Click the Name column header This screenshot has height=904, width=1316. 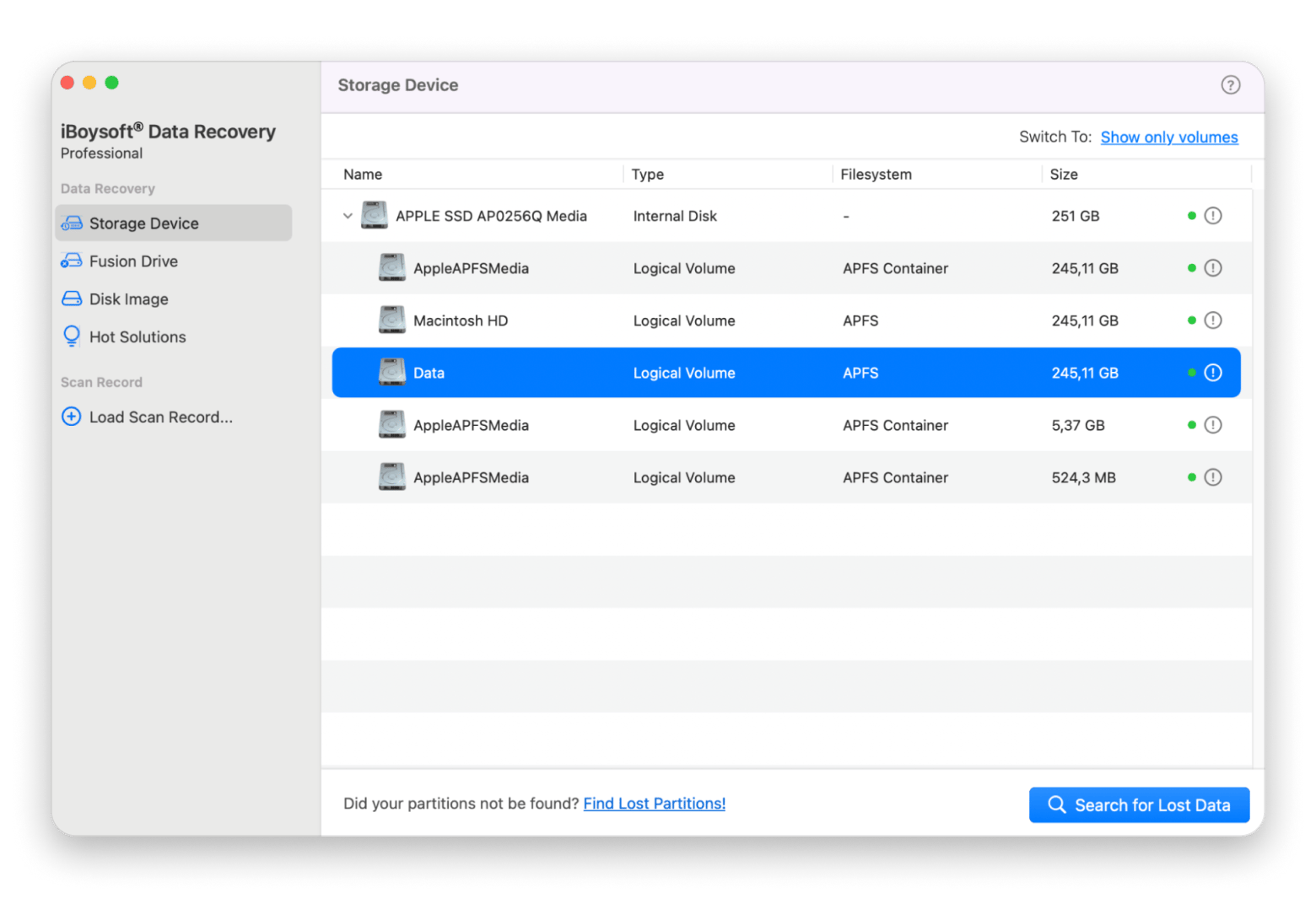pyautogui.click(x=363, y=175)
